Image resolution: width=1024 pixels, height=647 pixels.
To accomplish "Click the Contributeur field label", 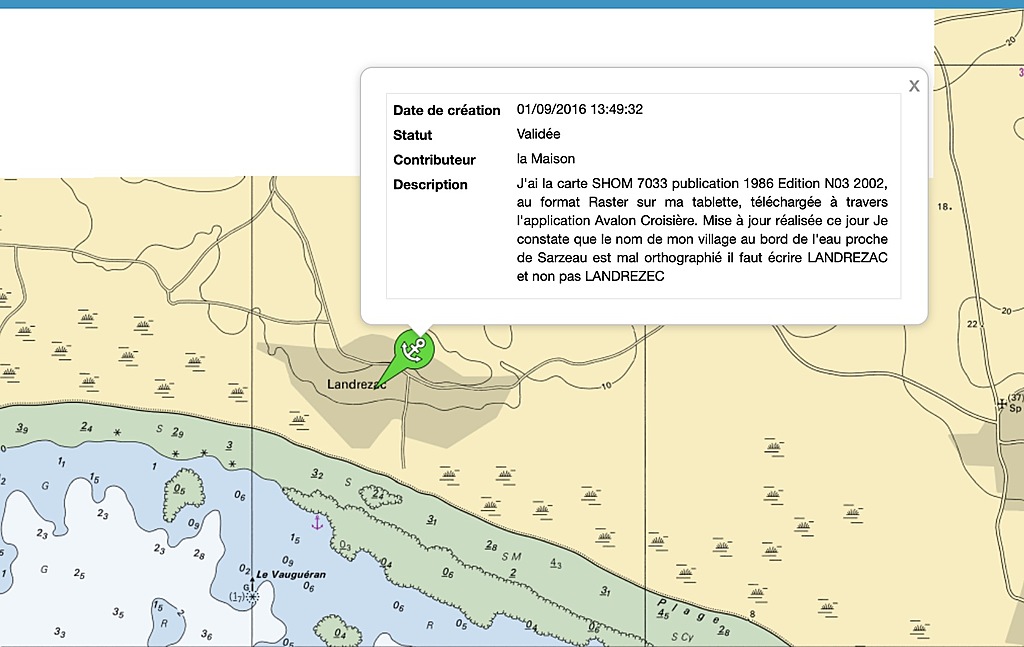I will 434,160.
